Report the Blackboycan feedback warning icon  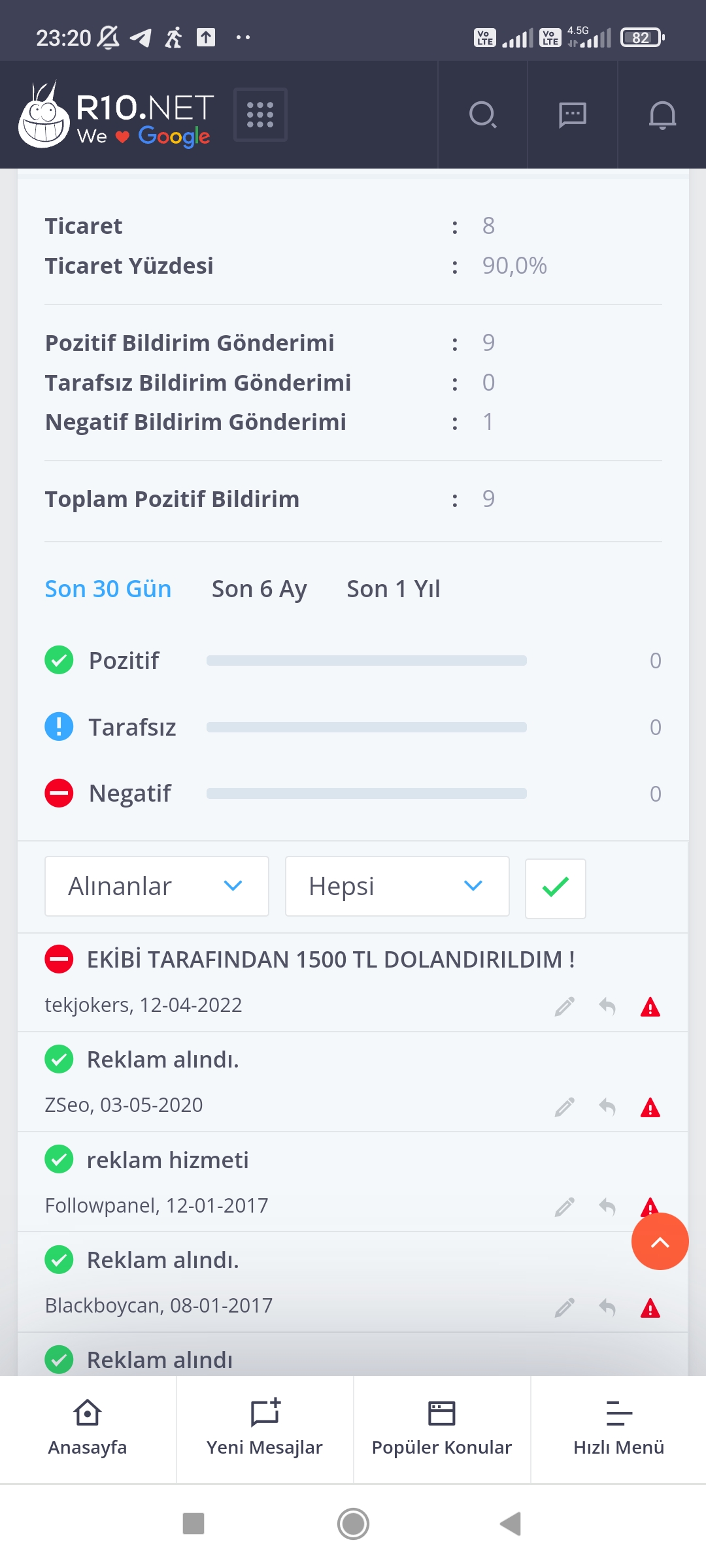click(x=650, y=1308)
